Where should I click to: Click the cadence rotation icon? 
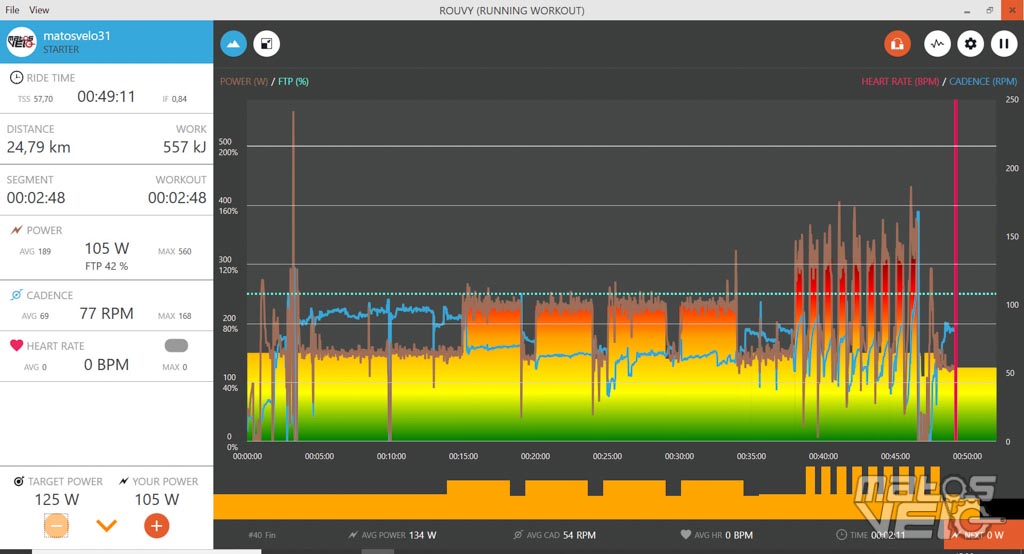(x=16, y=295)
